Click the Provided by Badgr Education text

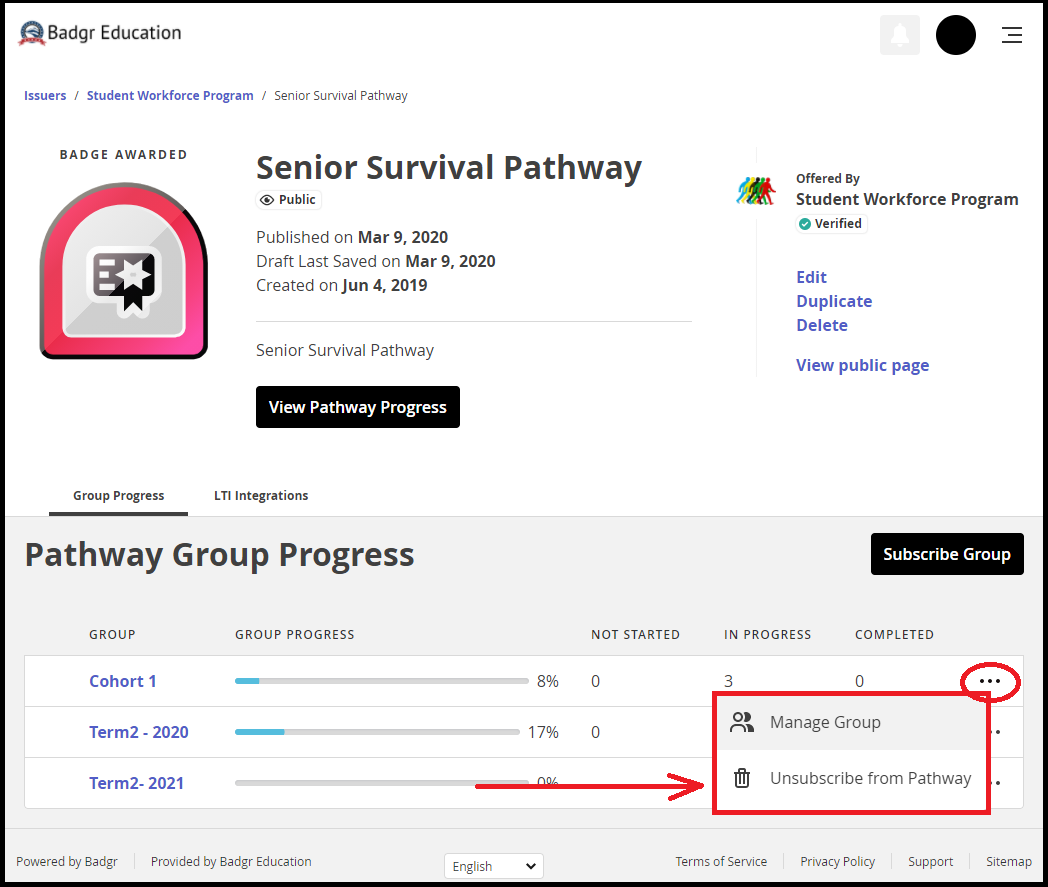[231, 862]
